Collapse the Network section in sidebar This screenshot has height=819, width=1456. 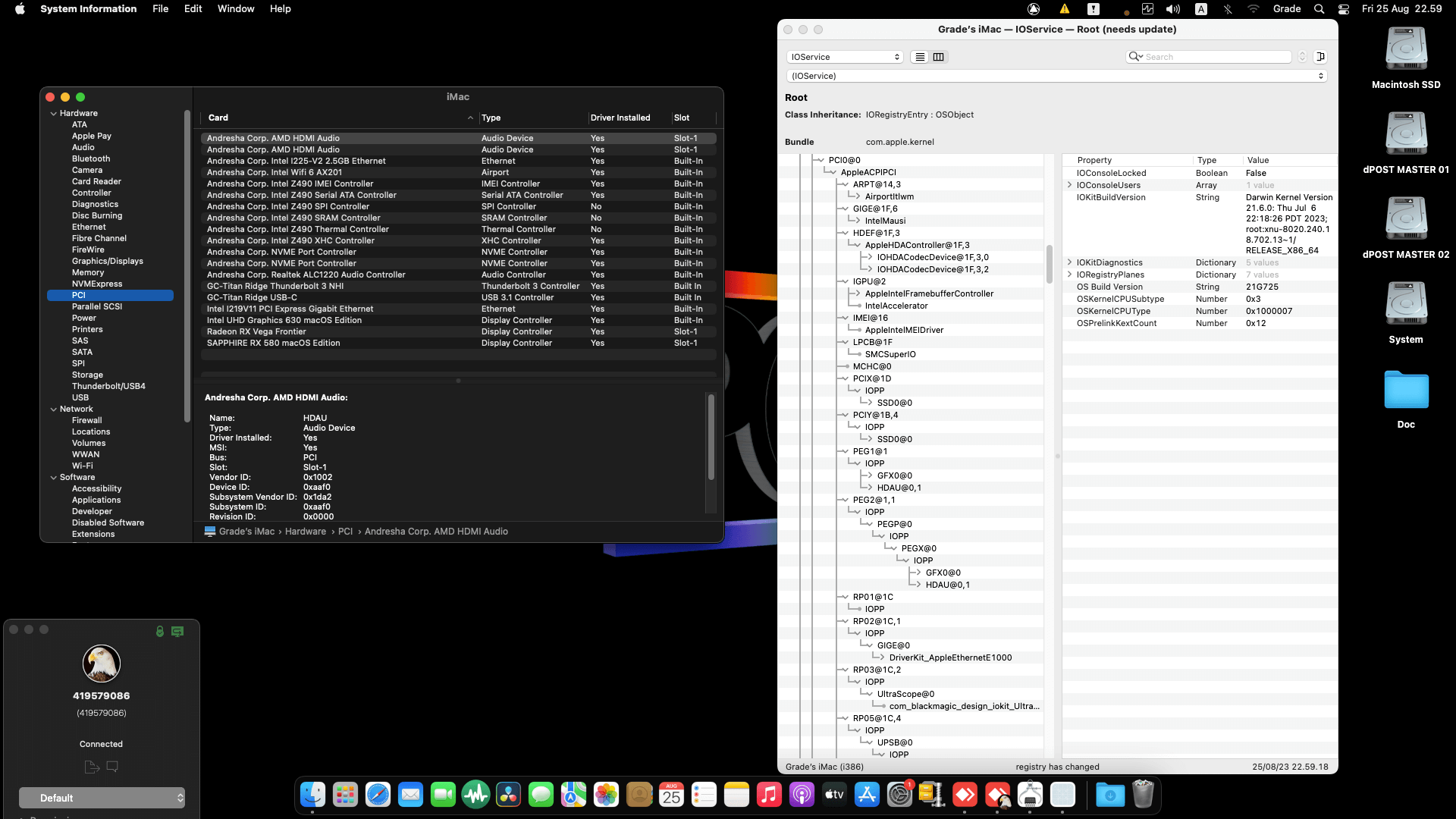tap(54, 409)
